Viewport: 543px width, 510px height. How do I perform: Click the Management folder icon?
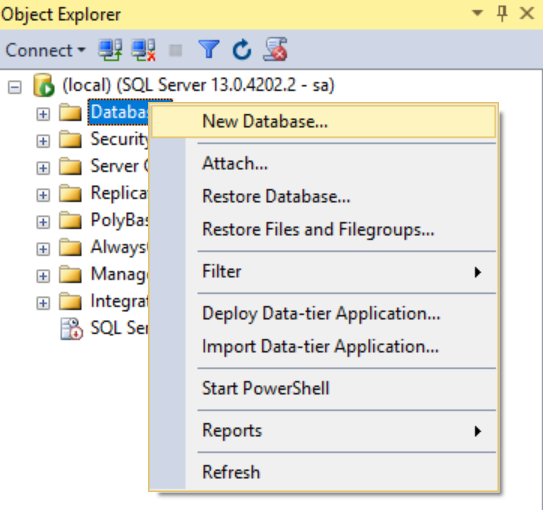70,274
